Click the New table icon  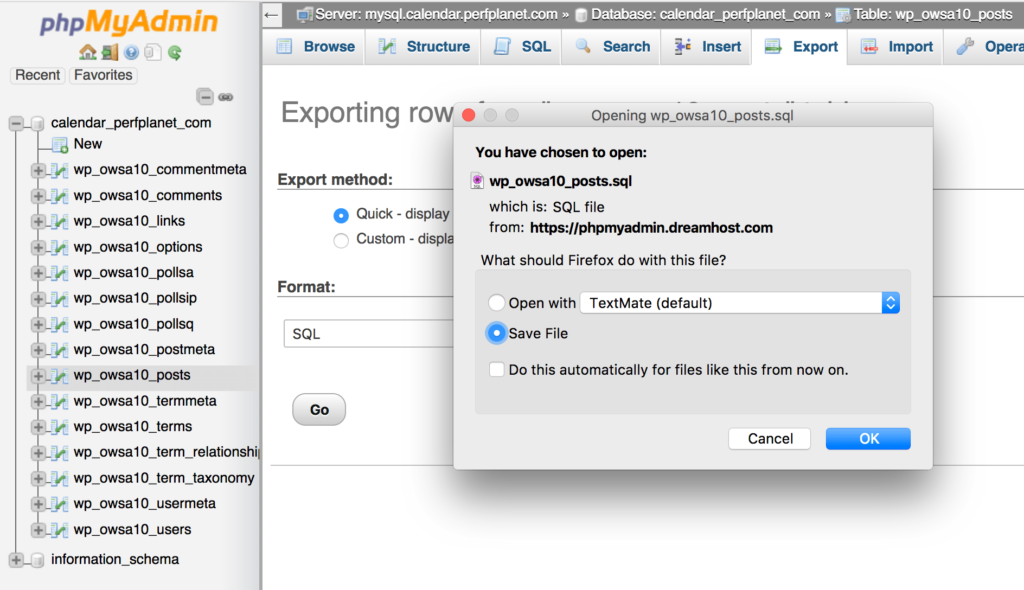[x=60, y=144]
